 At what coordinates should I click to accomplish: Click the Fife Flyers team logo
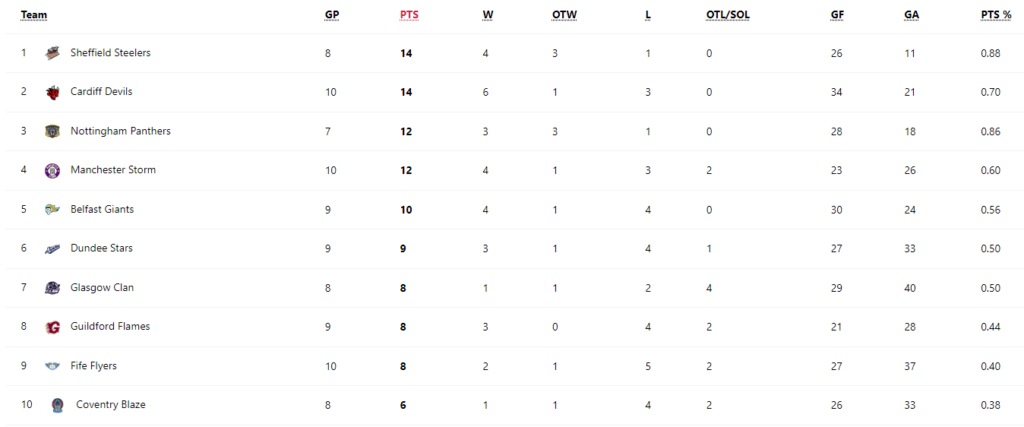[52, 366]
